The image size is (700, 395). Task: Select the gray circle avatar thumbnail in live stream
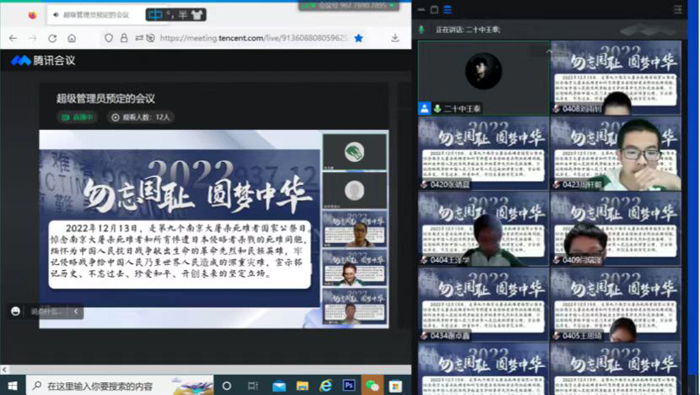354,191
